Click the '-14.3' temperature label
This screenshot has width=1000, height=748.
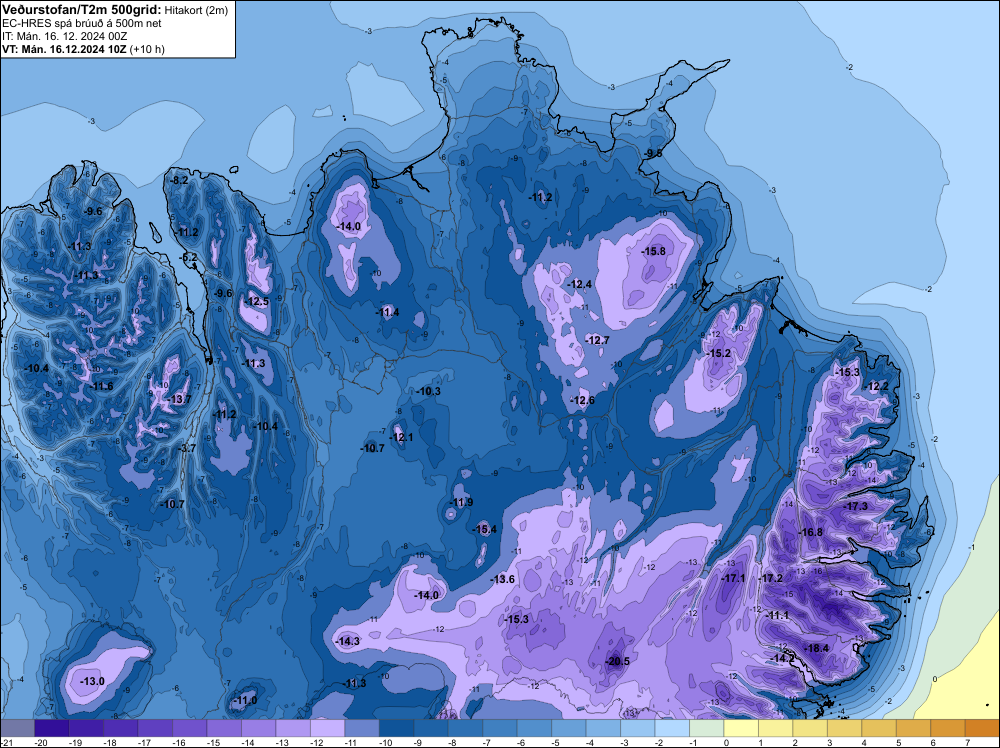[x=348, y=642]
